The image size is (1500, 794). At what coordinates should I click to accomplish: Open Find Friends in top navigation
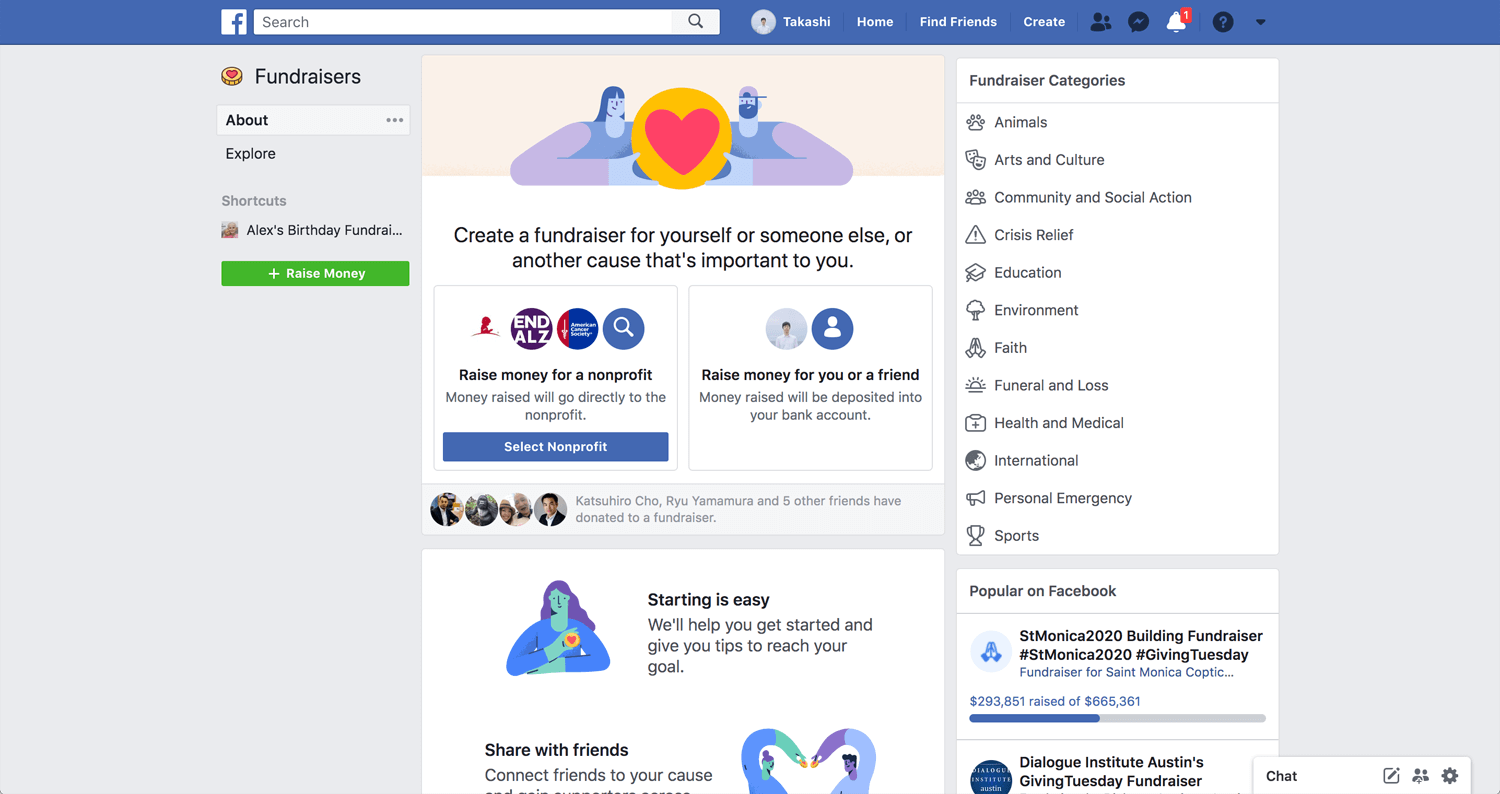(958, 22)
